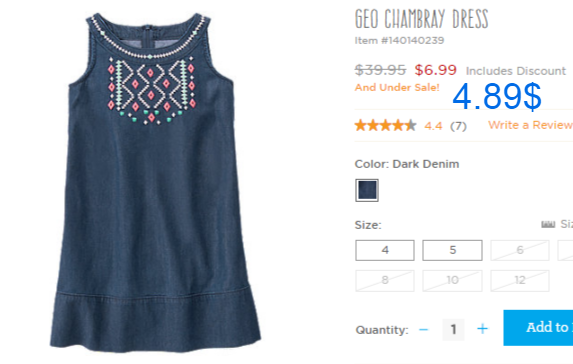Screen dimensions: 573x364
Task: Decrease quantity with the minus icon
Action: click(423, 330)
